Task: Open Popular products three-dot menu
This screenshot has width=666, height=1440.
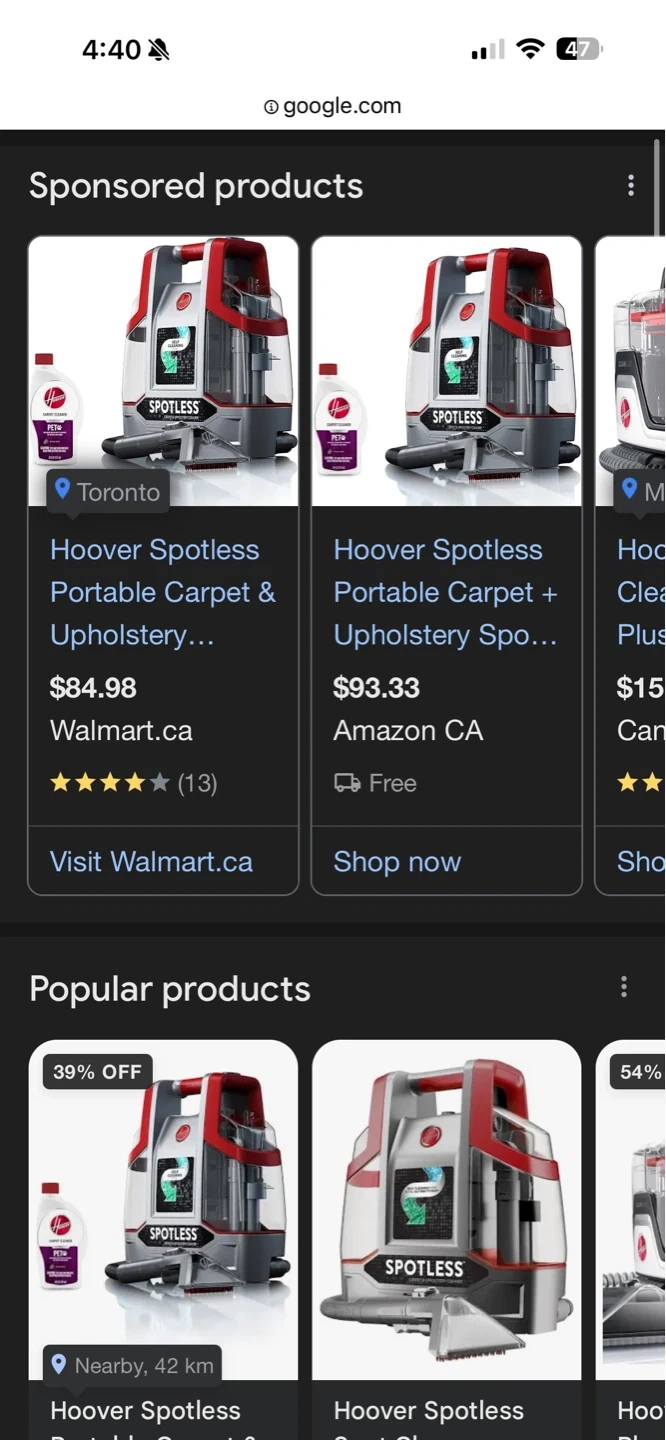Action: coord(624,988)
